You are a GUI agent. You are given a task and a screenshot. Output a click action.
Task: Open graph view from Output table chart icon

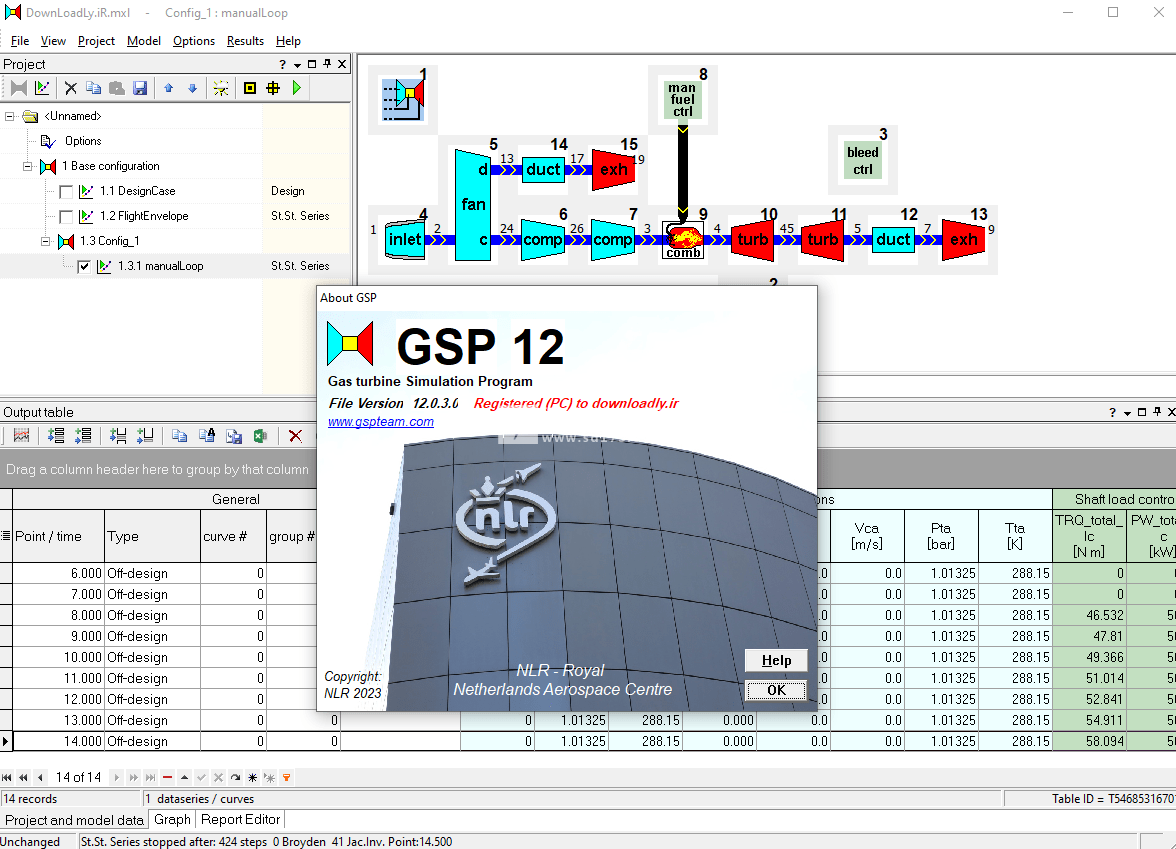point(21,436)
